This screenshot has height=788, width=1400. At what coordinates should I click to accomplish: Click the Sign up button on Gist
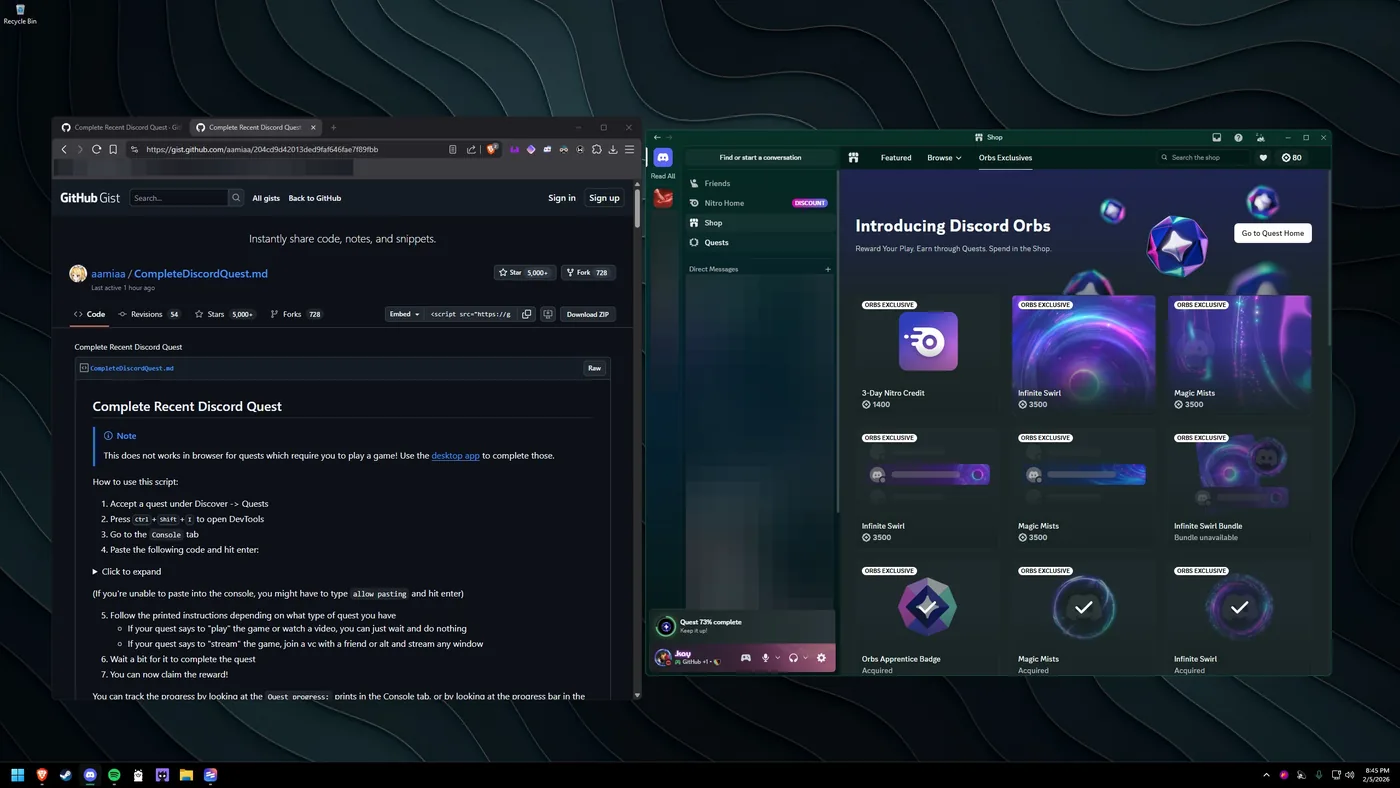pyautogui.click(x=604, y=198)
